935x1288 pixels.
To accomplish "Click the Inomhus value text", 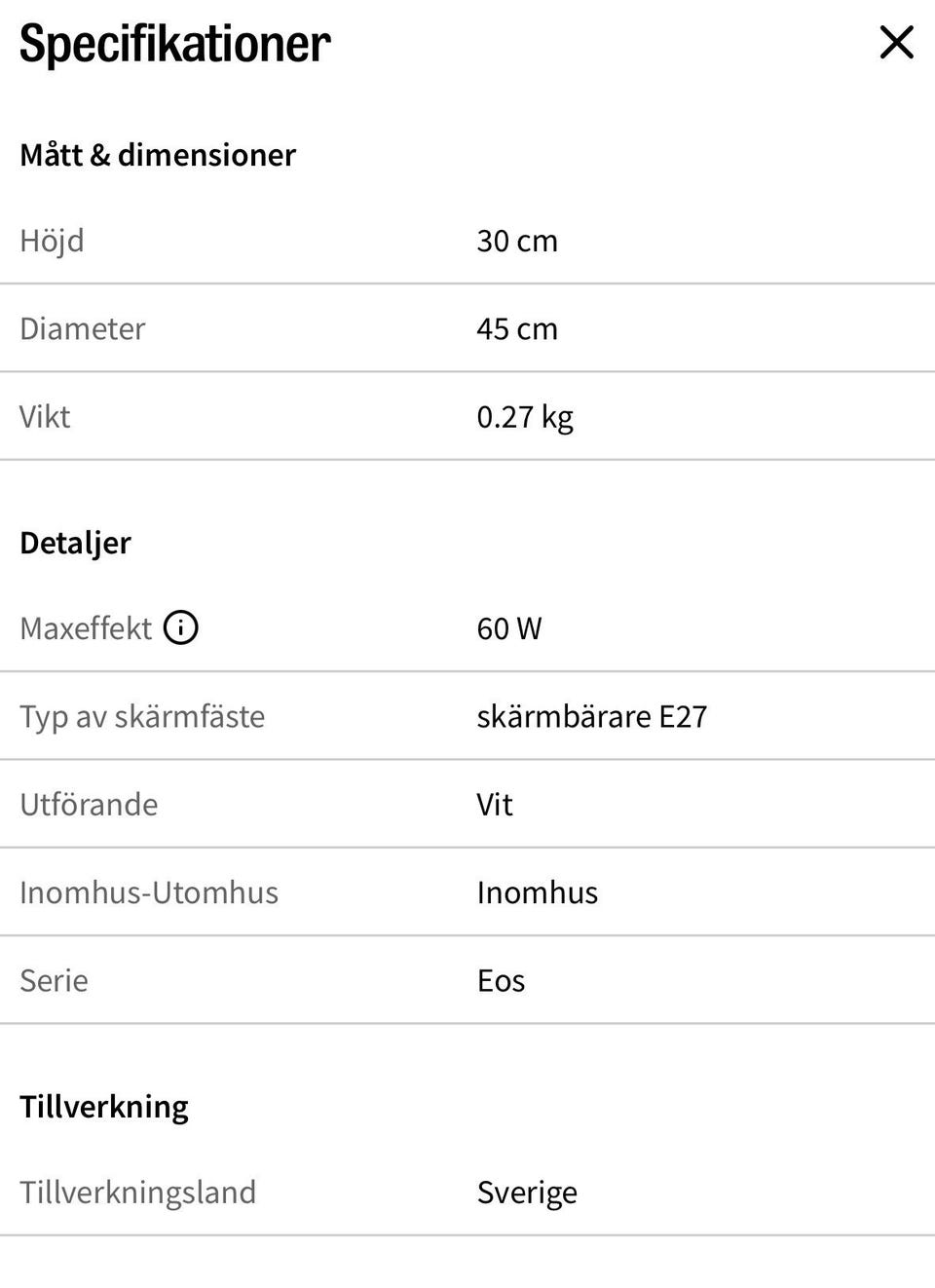I will [538, 891].
